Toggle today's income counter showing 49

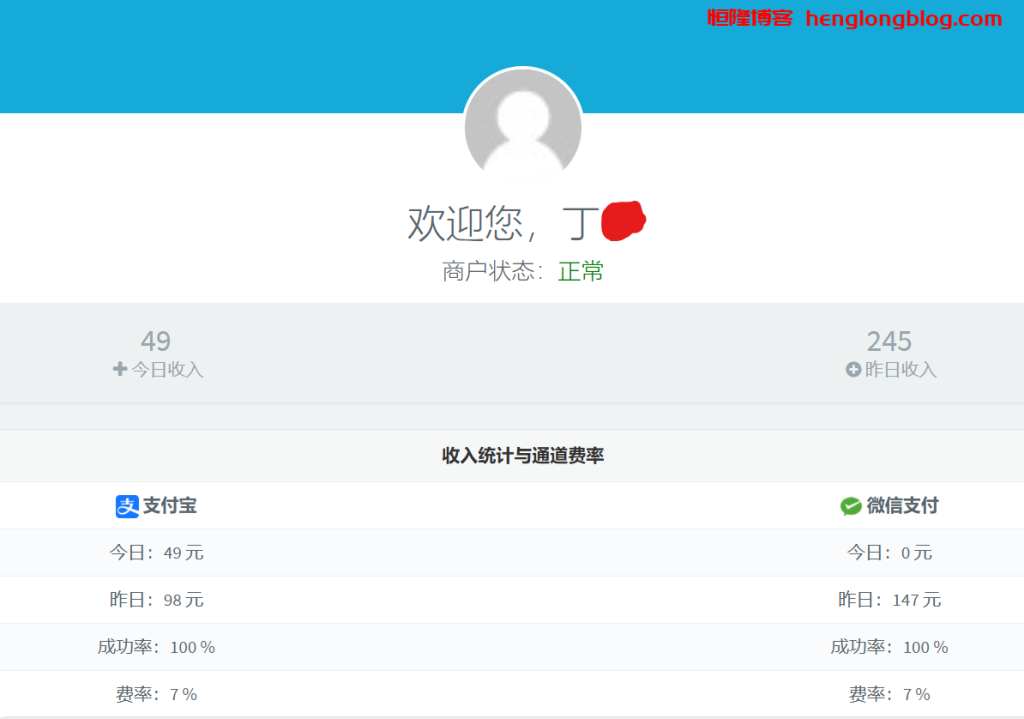point(157,341)
